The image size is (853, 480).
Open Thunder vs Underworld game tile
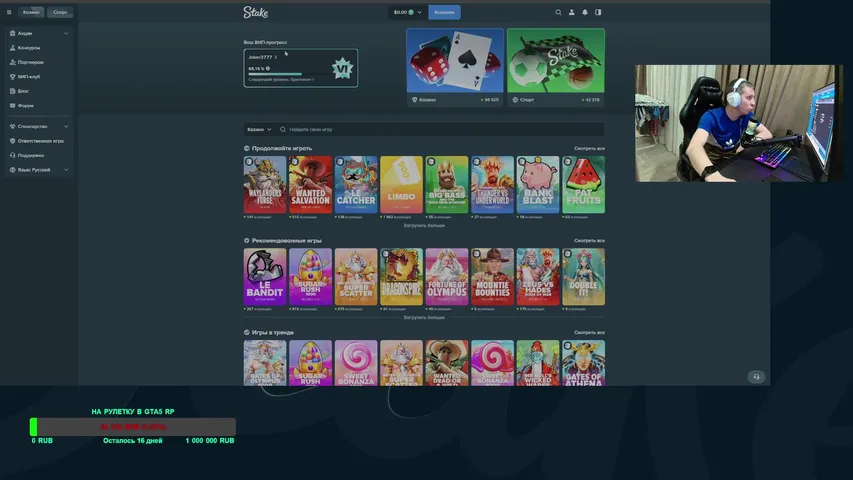(492, 184)
